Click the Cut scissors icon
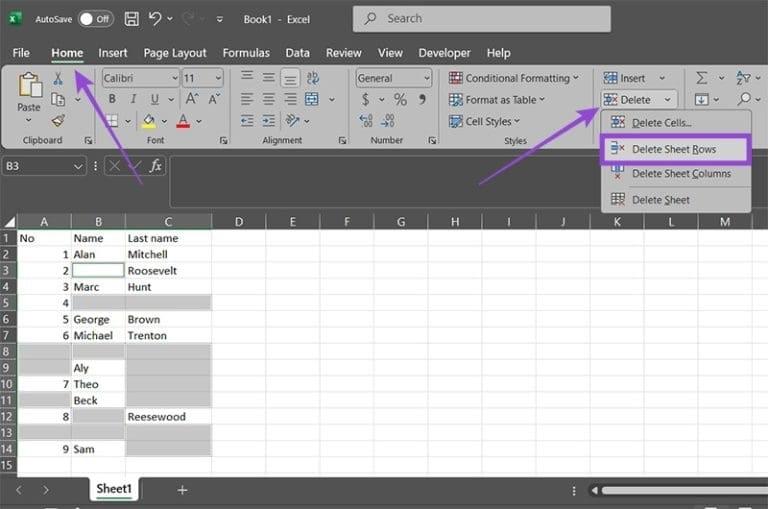768x509 pixels. [58, 78]
